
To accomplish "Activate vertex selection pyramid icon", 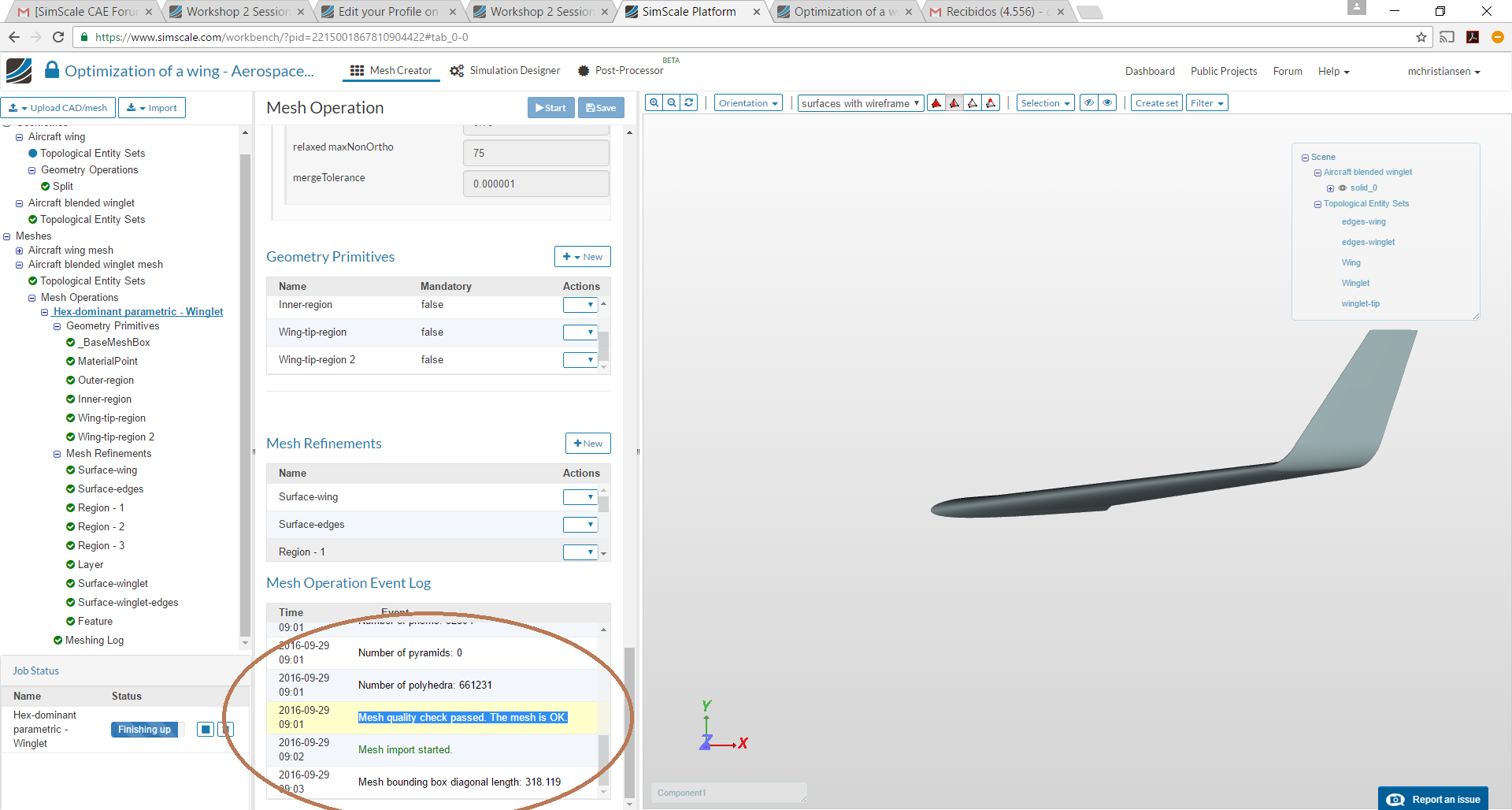I will point(991,103).
